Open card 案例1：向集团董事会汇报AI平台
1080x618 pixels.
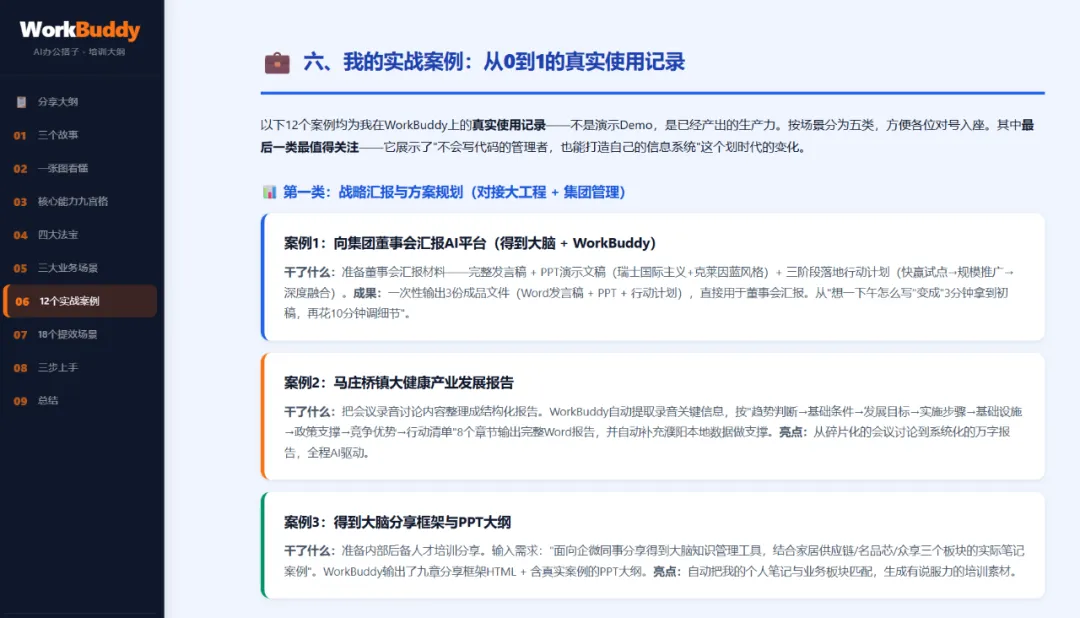pos(653,277)
